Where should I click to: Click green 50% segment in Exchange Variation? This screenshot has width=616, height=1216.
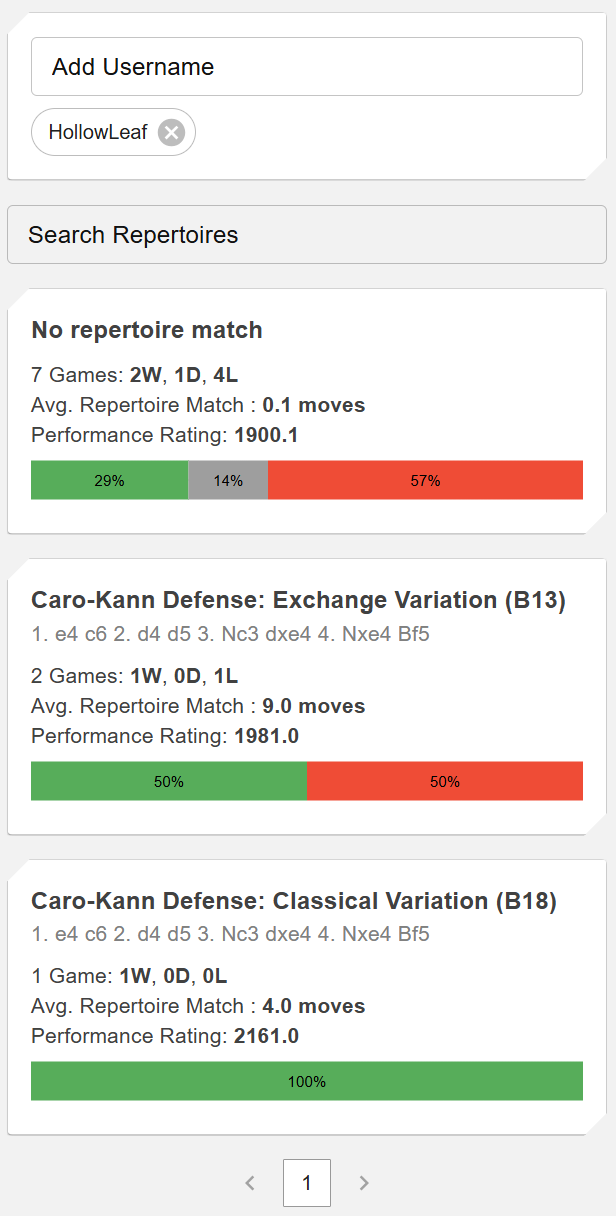169,781
